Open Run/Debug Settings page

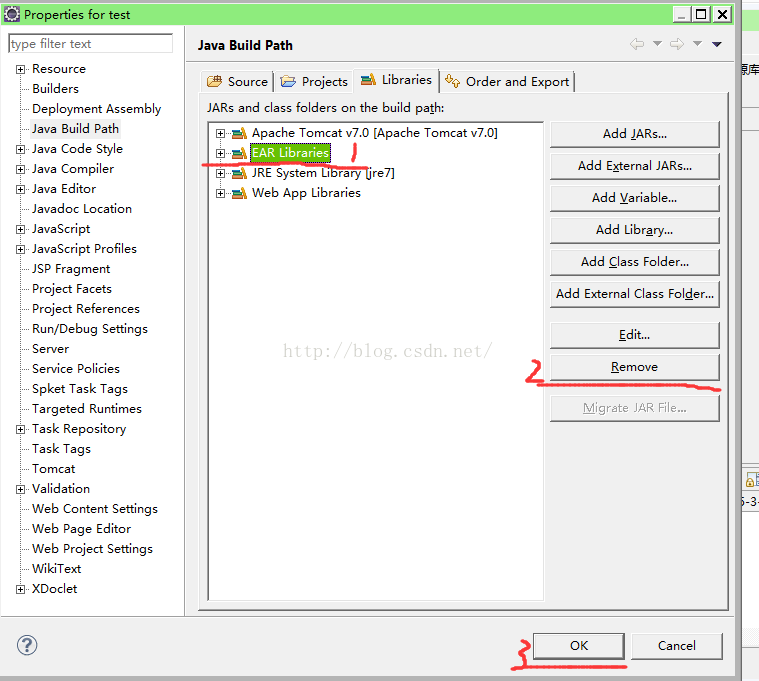point(90,329)
